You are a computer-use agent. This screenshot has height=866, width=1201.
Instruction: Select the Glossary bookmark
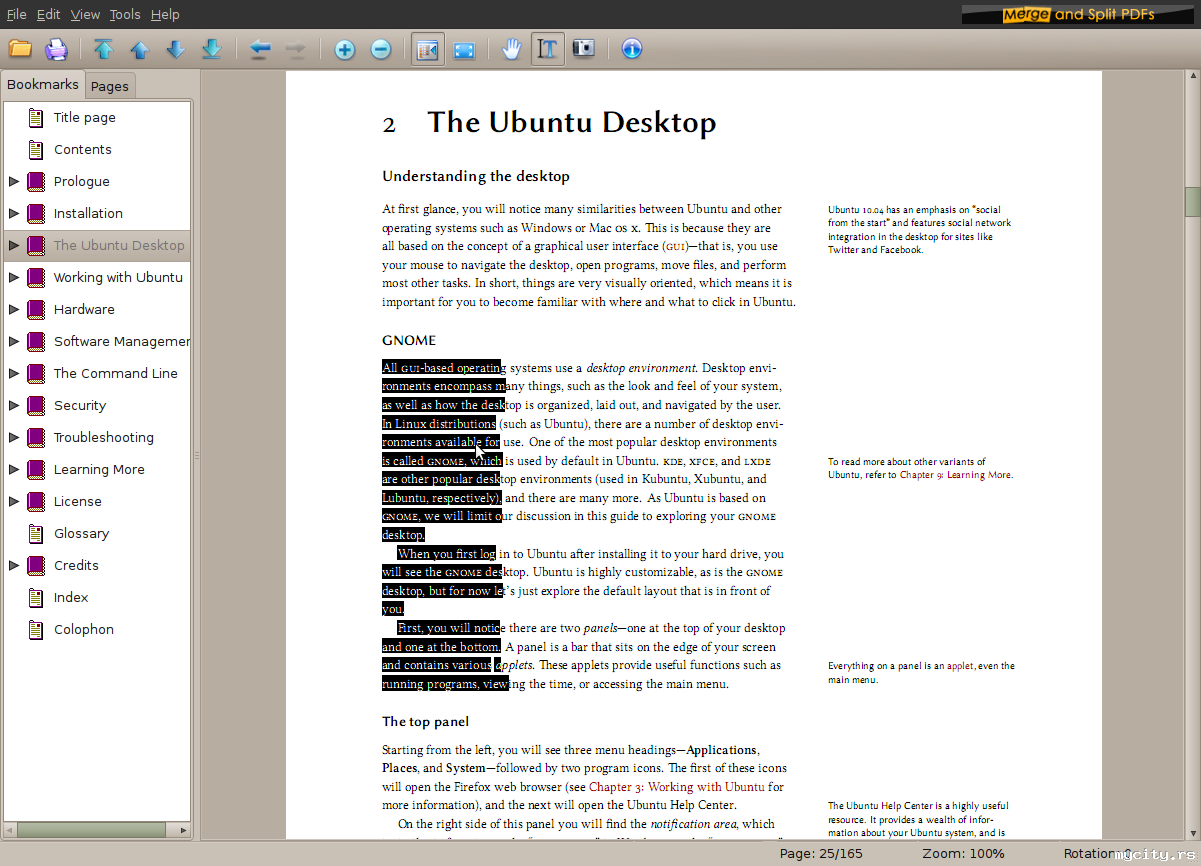pyautogui.click(x=82, y=533)
